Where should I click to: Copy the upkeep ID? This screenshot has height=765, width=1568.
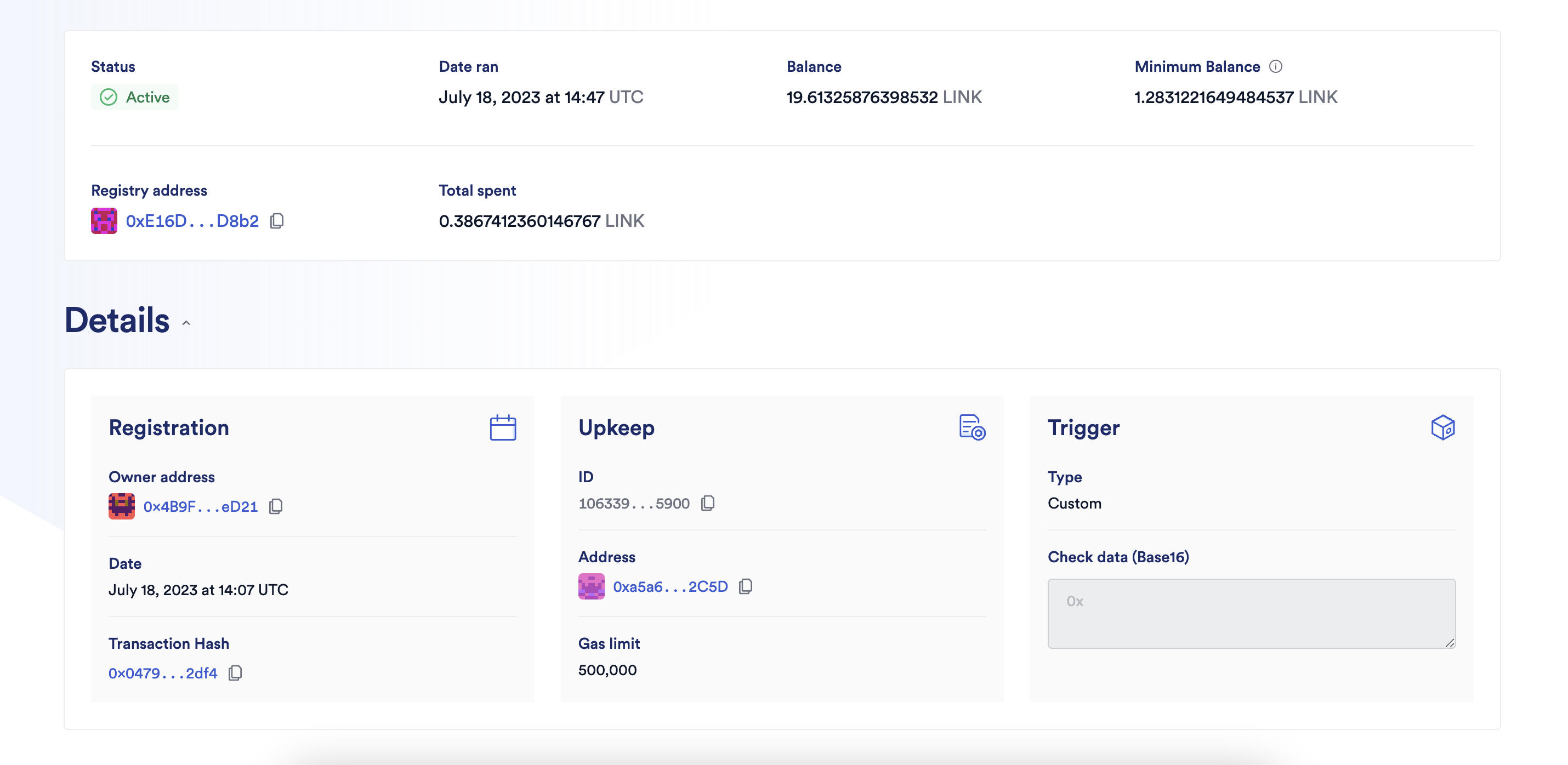tap(707, 503)
